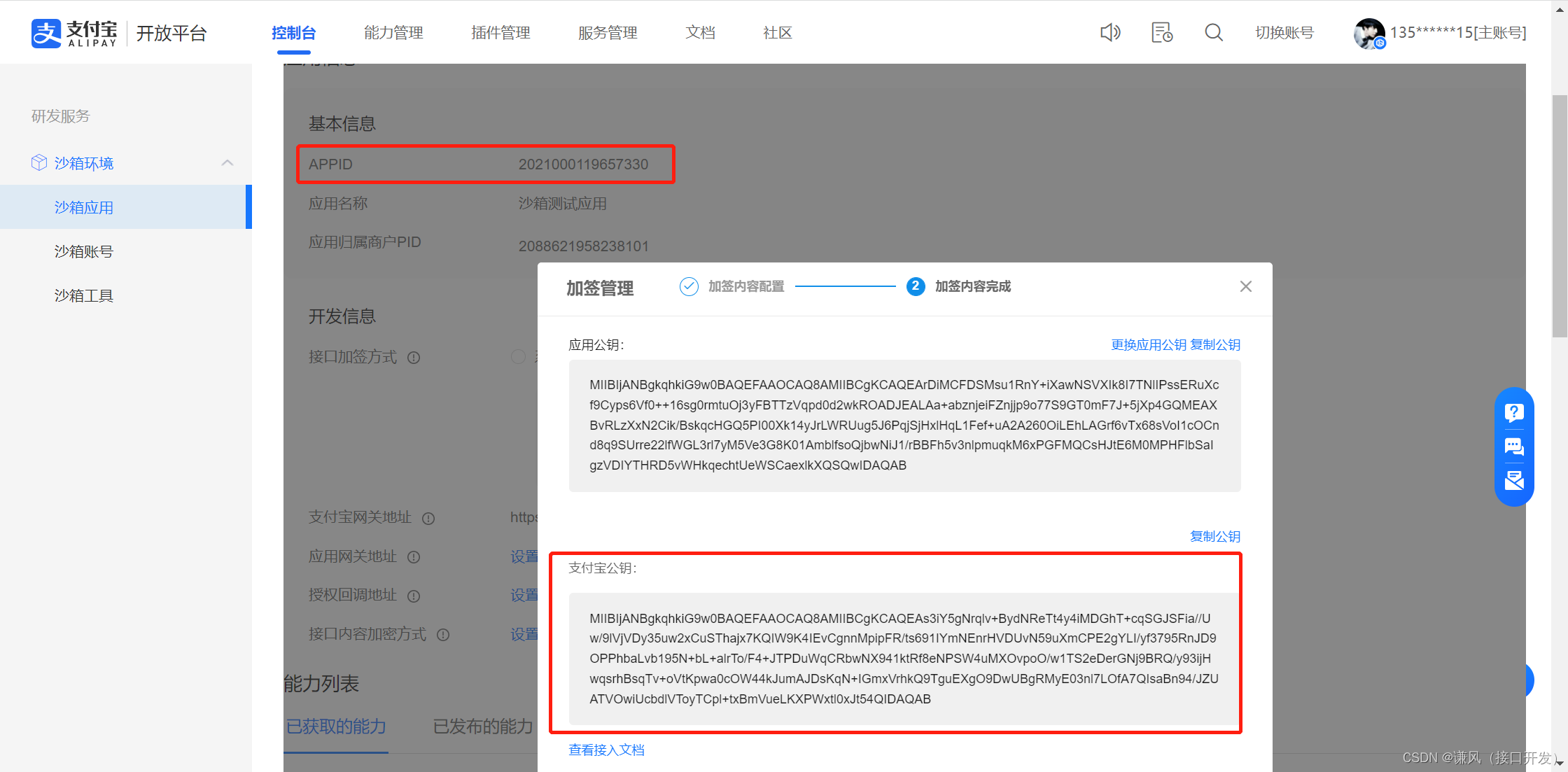Switch to the 已发布的能力 tab

[x=483, y=727]
